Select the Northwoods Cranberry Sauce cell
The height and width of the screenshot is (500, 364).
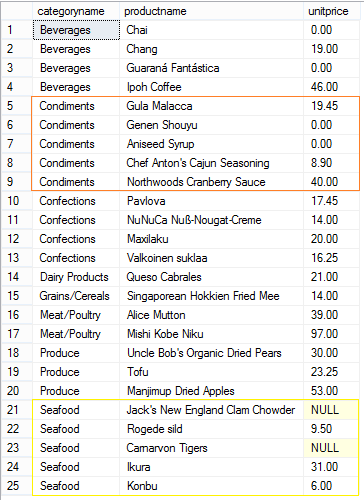pyautogui.click(x=211, y=182)
